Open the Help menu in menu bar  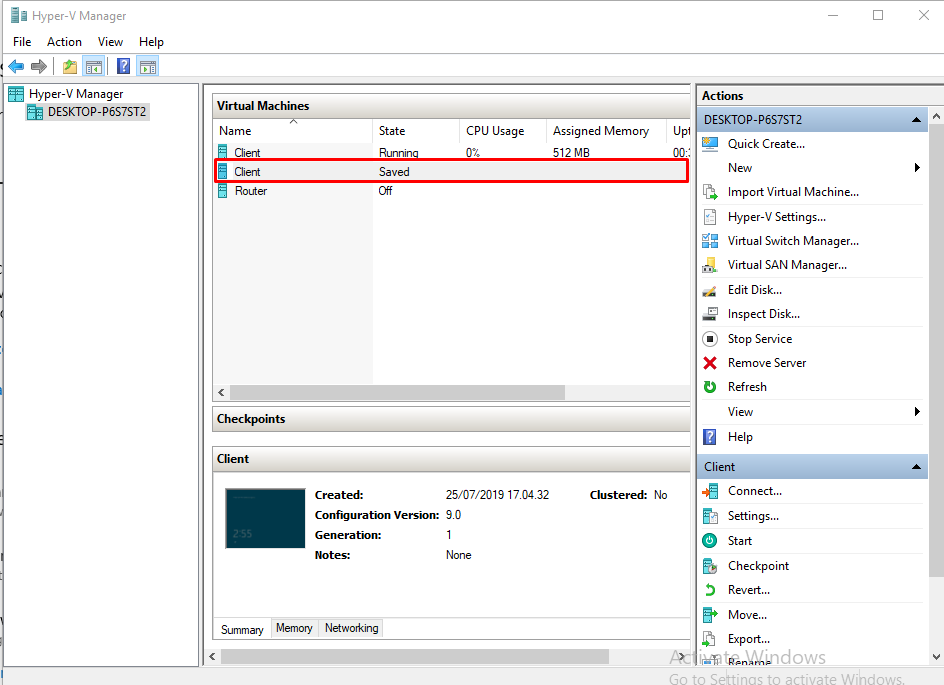pyautogui.click(x=151, y=42)
